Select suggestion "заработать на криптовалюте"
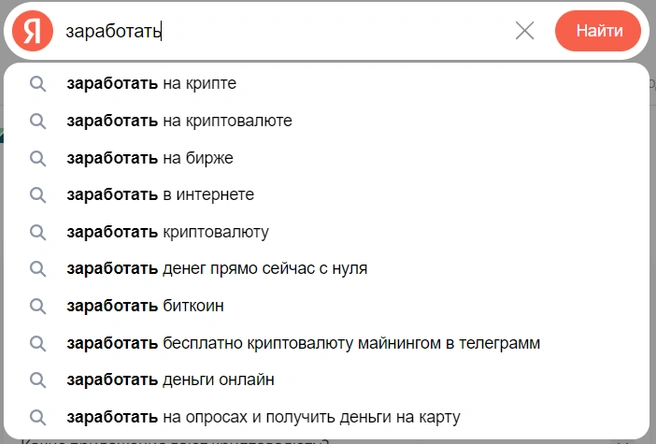 (x=326, y=121)
